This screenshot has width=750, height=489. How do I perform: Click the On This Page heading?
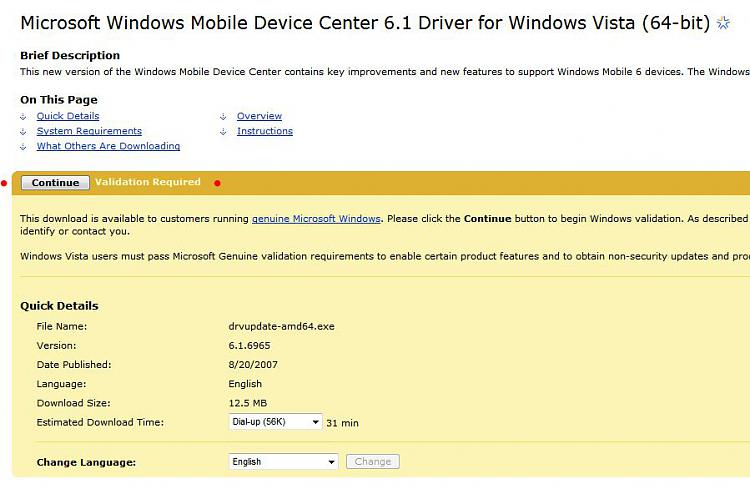[x=59, y=100]
